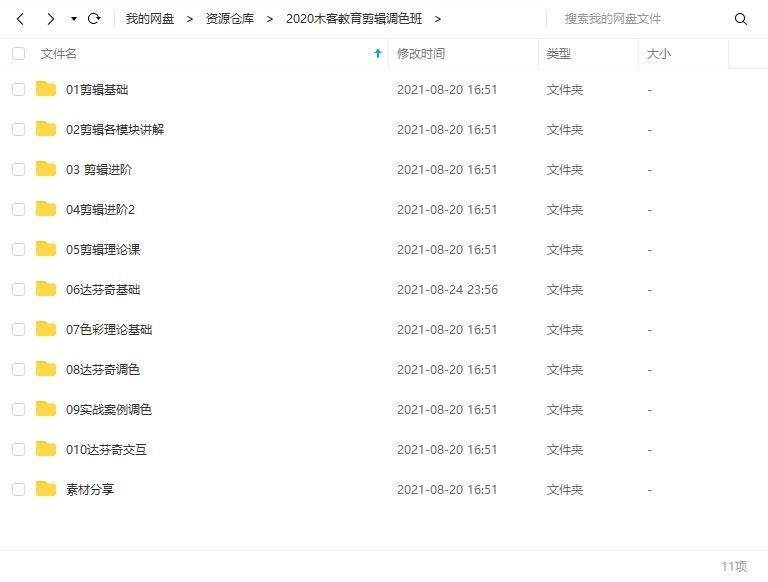This screenshot has height=582, width=768.
Task: Check the box for 06达芬奇基础
Action: pyautogui.click(x=19, y=290)
